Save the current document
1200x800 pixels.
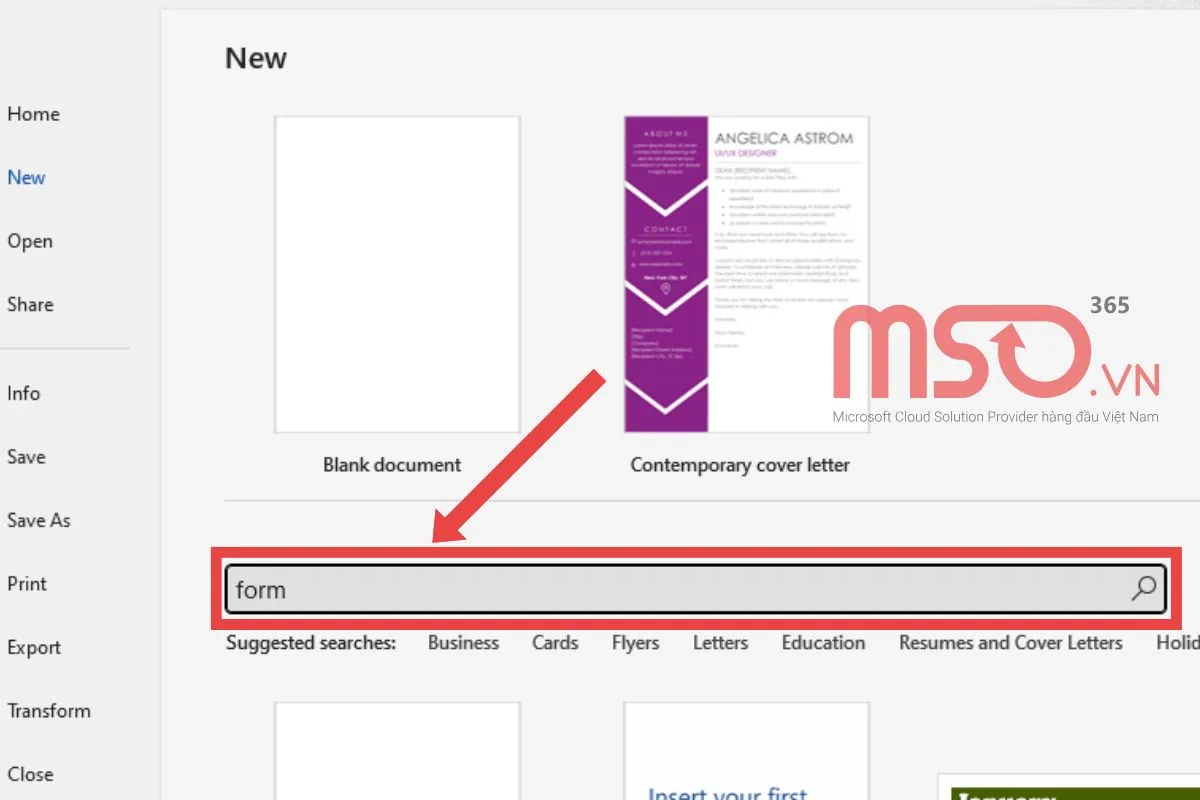point(26,457)
